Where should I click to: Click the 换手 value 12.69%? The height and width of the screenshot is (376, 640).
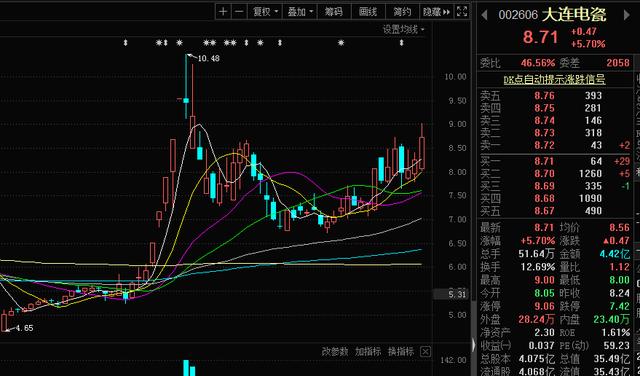538,267
